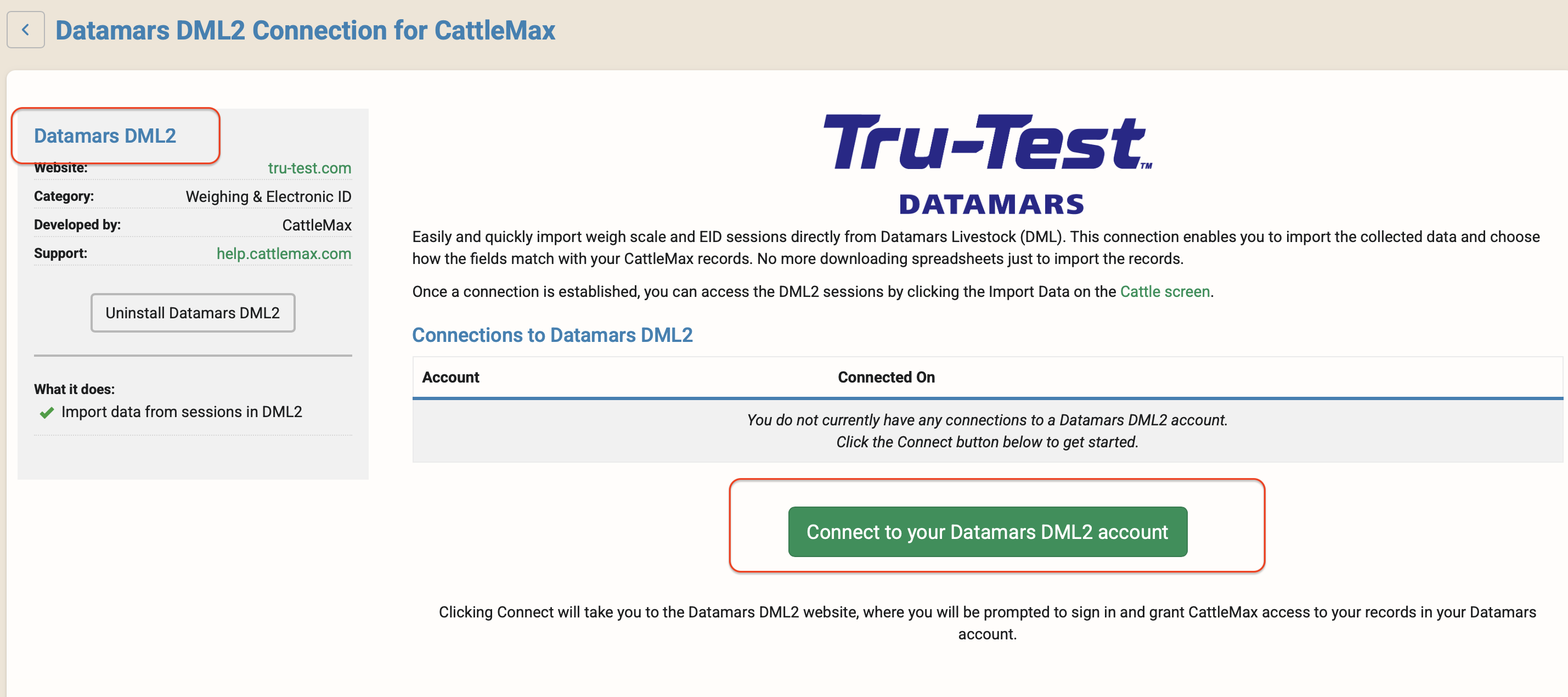The width and height of the screenshot is (1568, 697).
Task: Click Weighing & Electronic ID category text
Action: click(268, 196)
